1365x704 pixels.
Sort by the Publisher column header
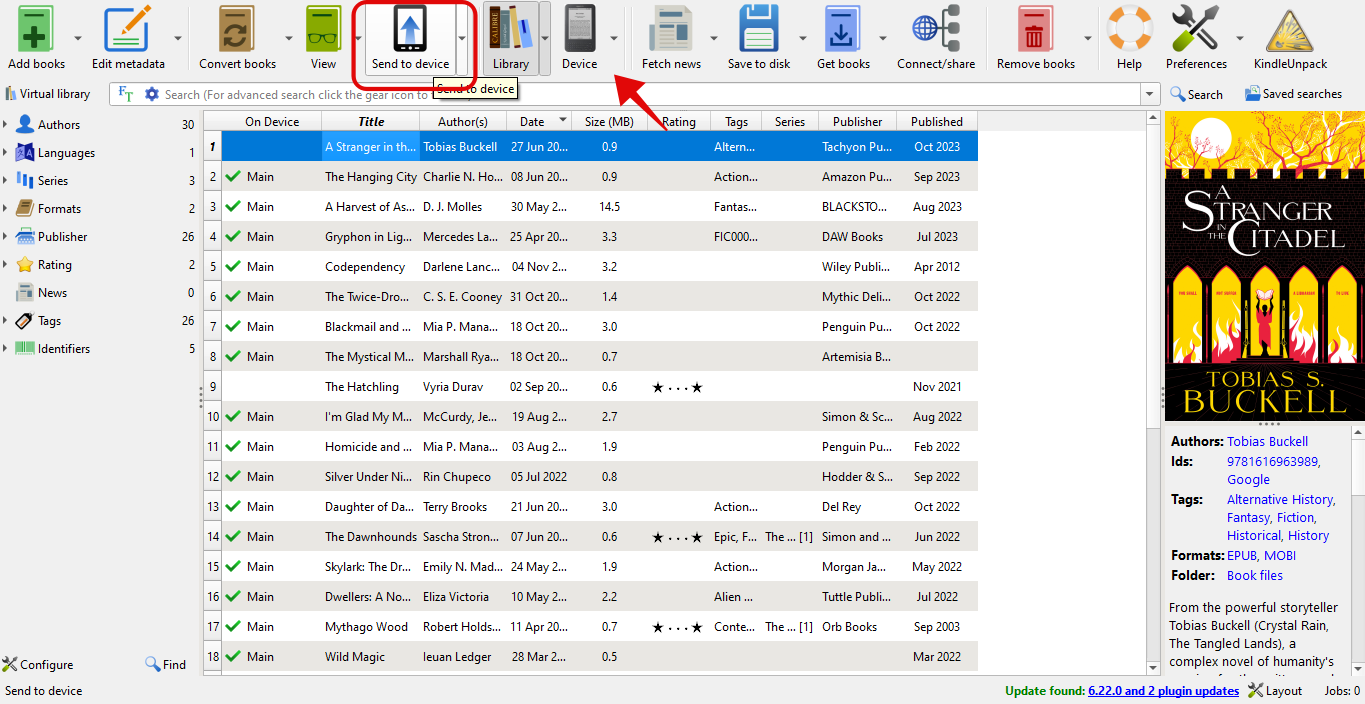pos(857,122)
